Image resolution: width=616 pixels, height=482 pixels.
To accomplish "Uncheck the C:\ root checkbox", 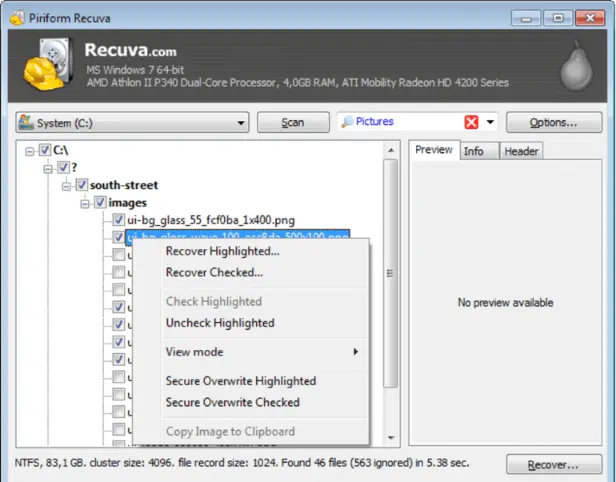I will pos(45,150).
